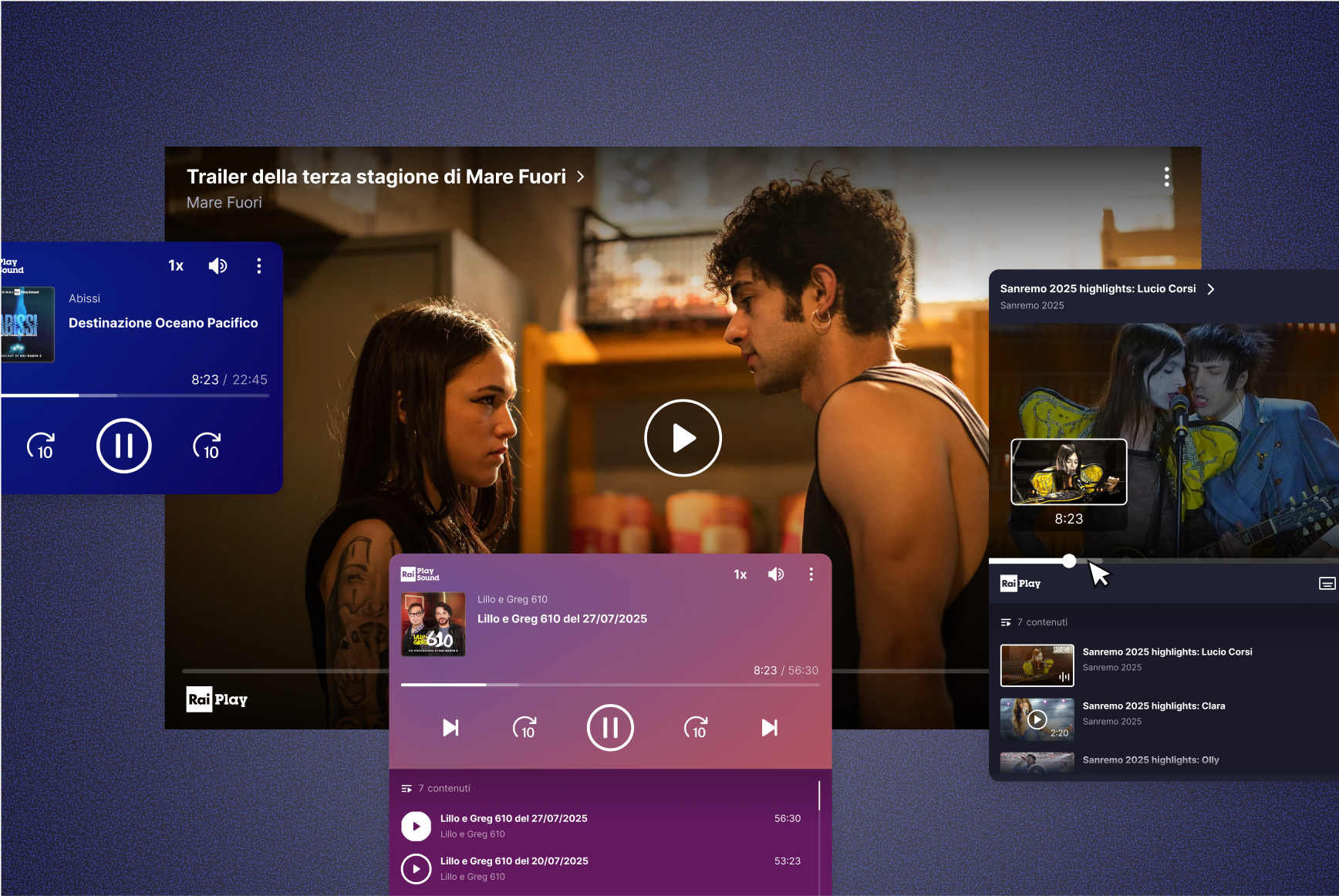Click RaiPlay logo in Sanremo panel
This screenshot has width=1339, height=896.
point(1020,584)
